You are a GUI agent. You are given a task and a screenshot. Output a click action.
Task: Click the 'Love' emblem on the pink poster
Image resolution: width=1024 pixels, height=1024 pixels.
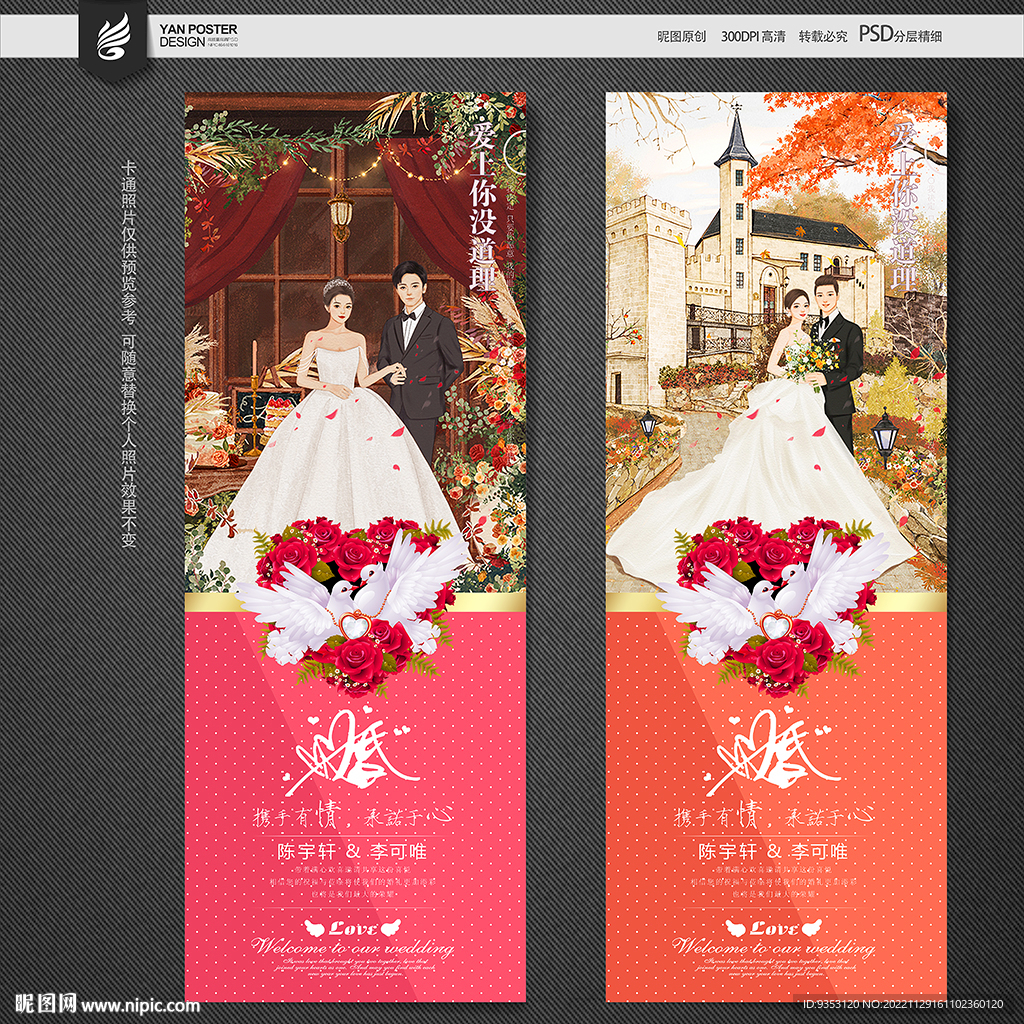coord(353,927)
